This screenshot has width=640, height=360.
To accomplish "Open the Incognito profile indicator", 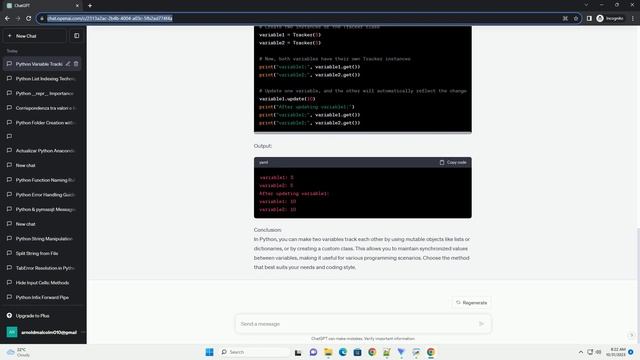I will click(610, 18).
